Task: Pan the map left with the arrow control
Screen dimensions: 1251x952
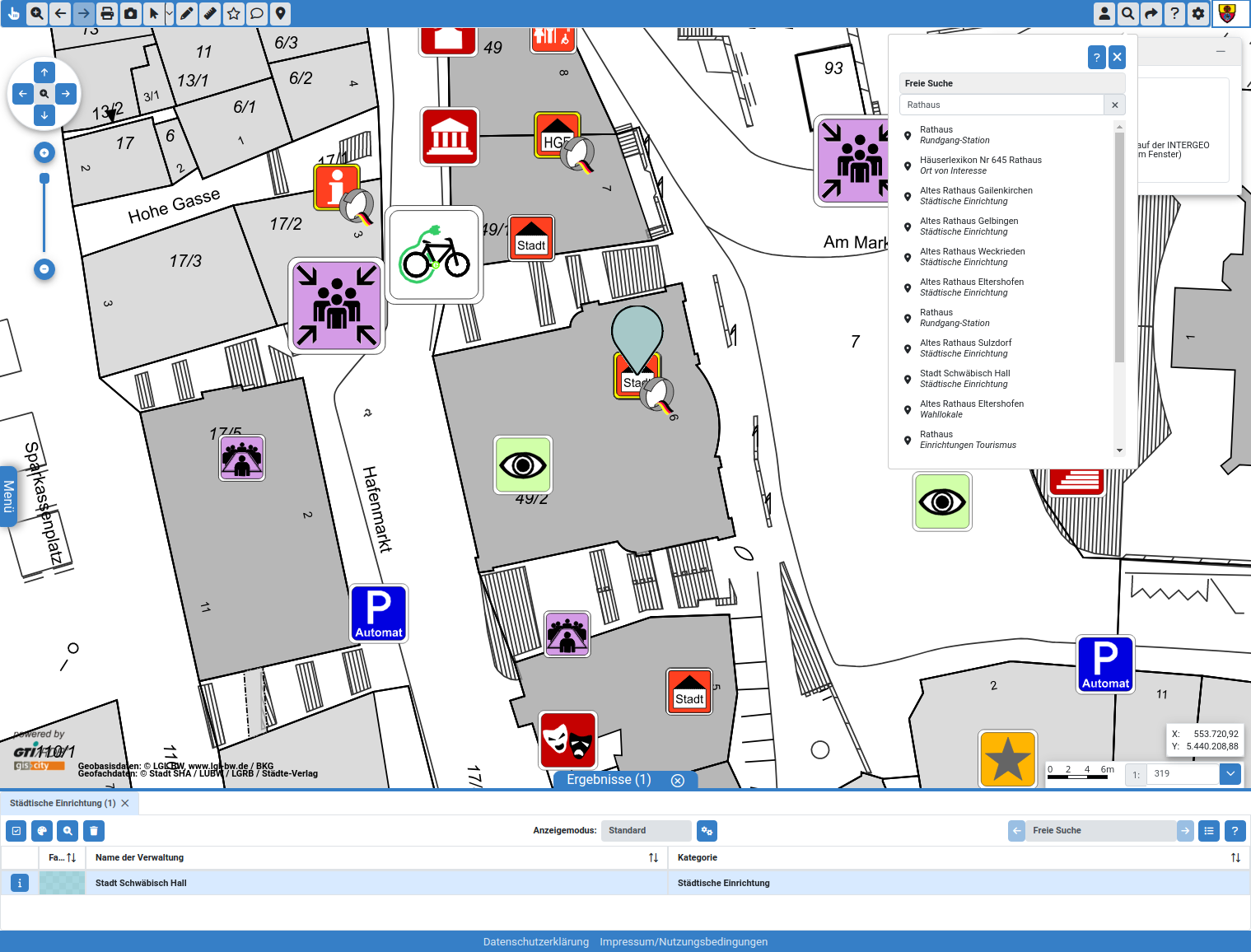Action: point(22,94)
